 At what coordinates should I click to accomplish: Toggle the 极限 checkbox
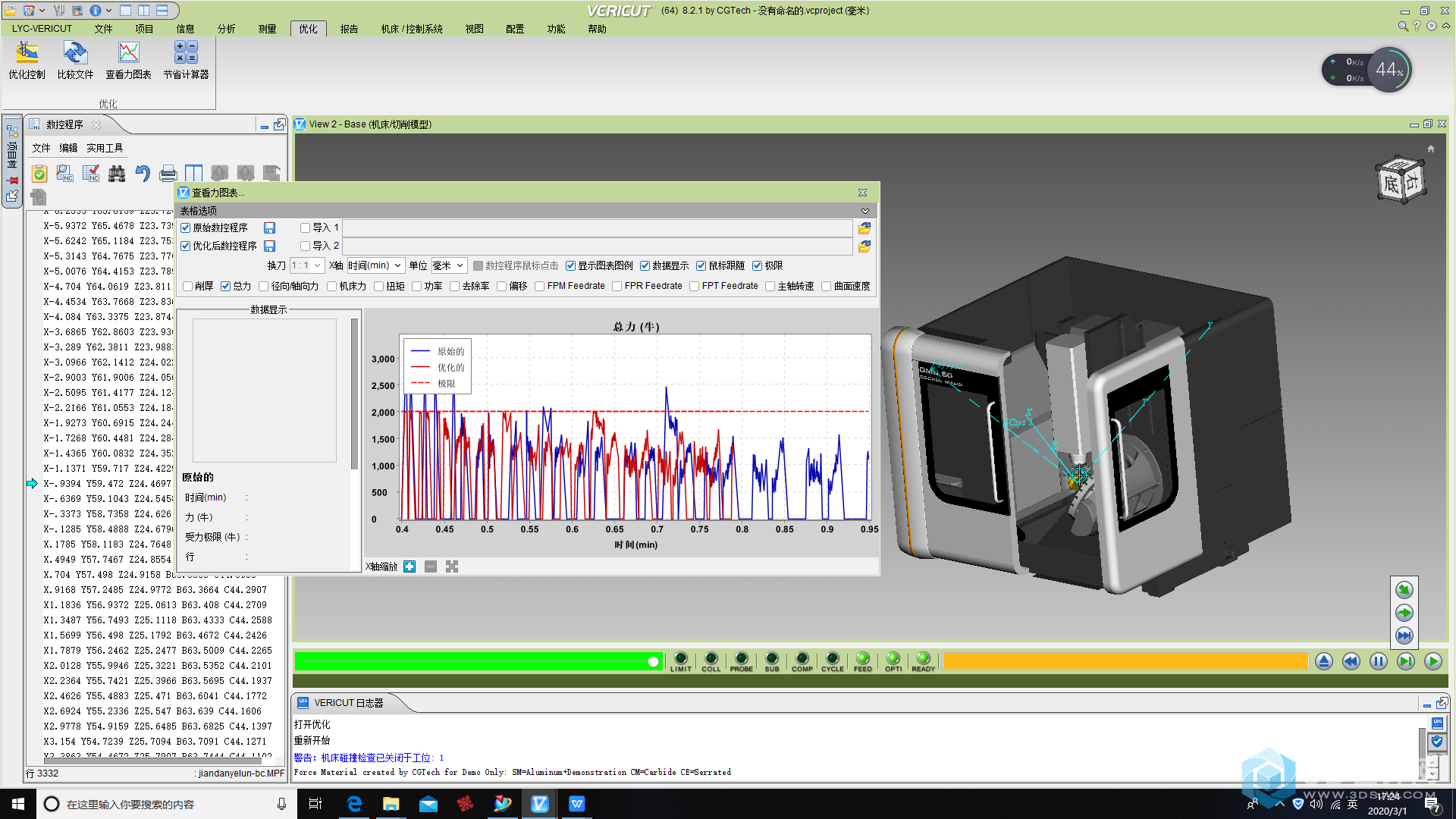pyautogui.click(x=757, y=265)
